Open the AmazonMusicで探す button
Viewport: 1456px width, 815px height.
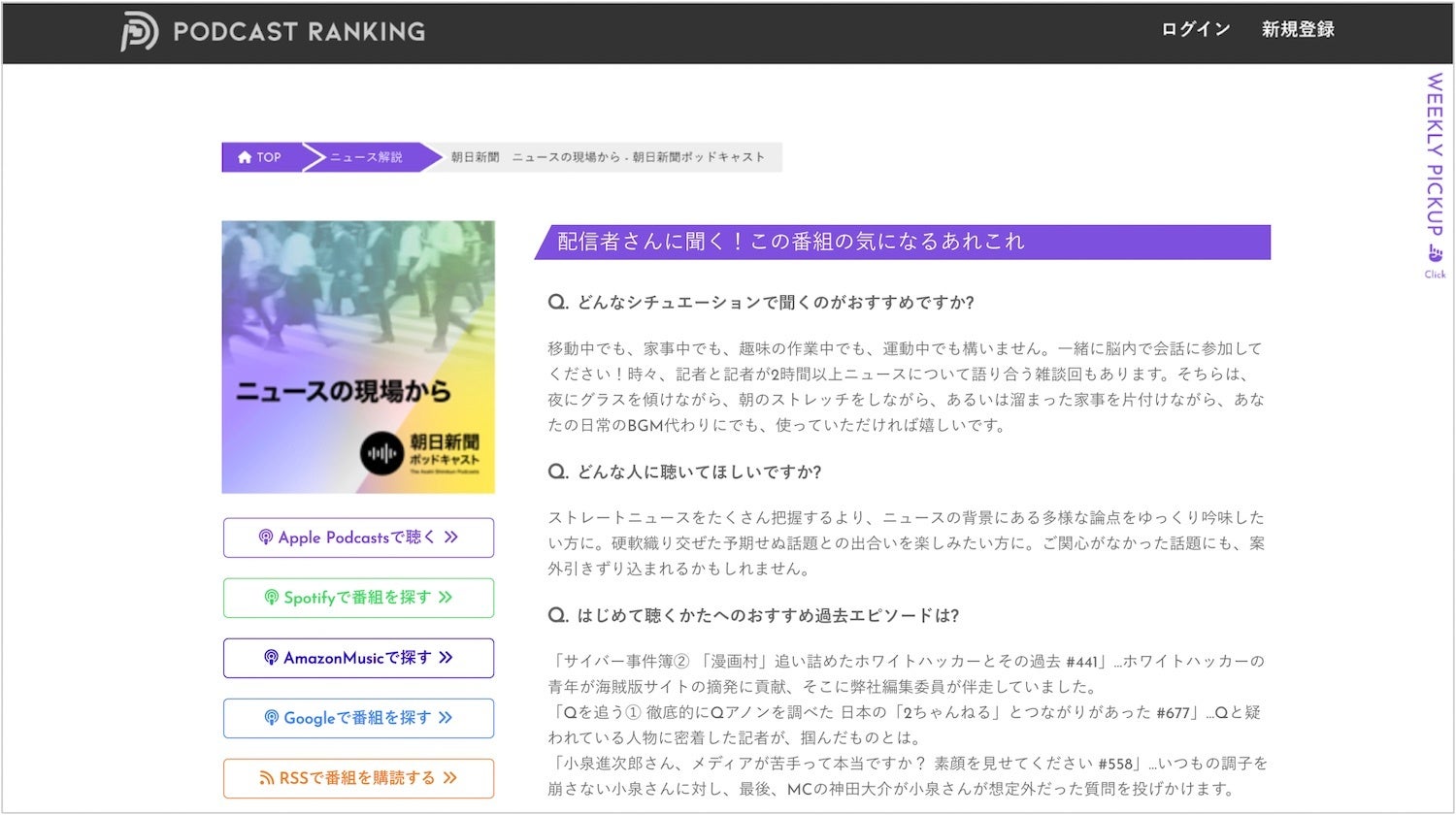(358, 658)
